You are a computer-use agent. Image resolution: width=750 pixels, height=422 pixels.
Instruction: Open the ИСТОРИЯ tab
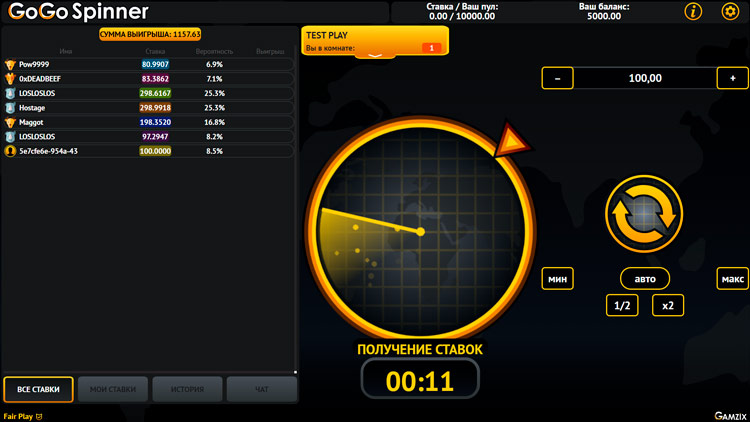click(x=187, y=389)
